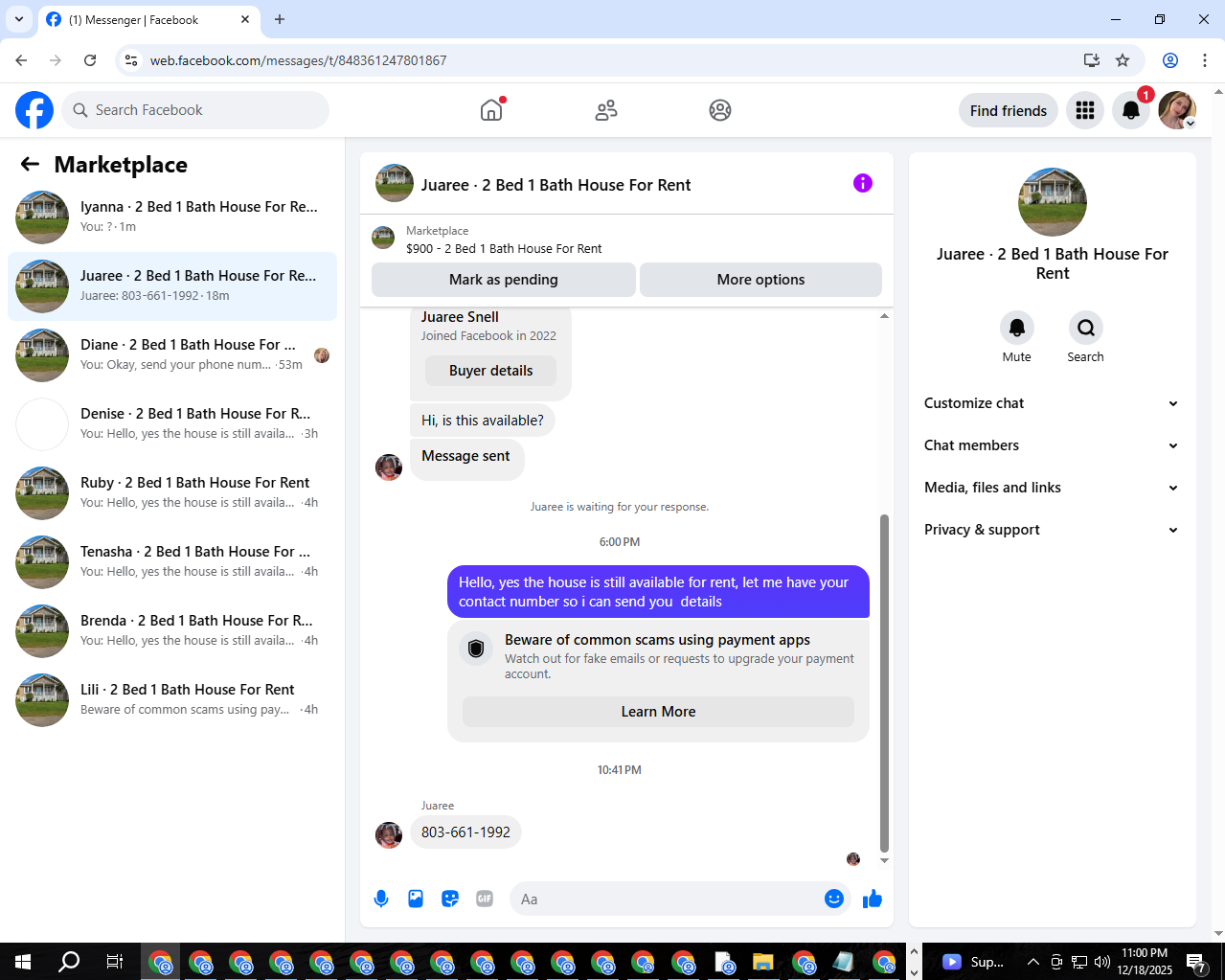Open Chrome three-dot menu
The width and height of the screenshot is (1225, 980).
pos(1205,60)
